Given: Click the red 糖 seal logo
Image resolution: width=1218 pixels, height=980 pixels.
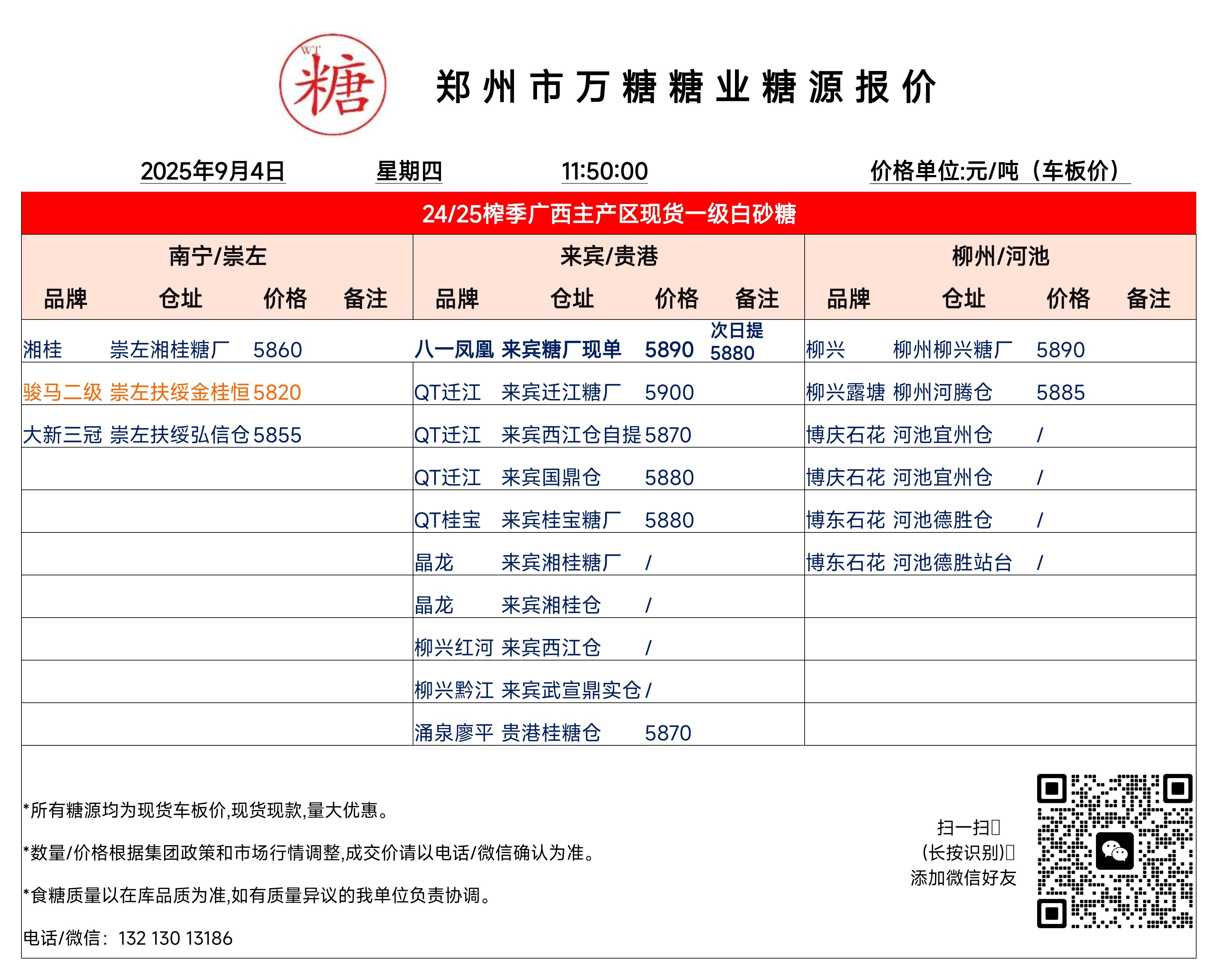Looking at the screenshot, I should click(333, 85).
